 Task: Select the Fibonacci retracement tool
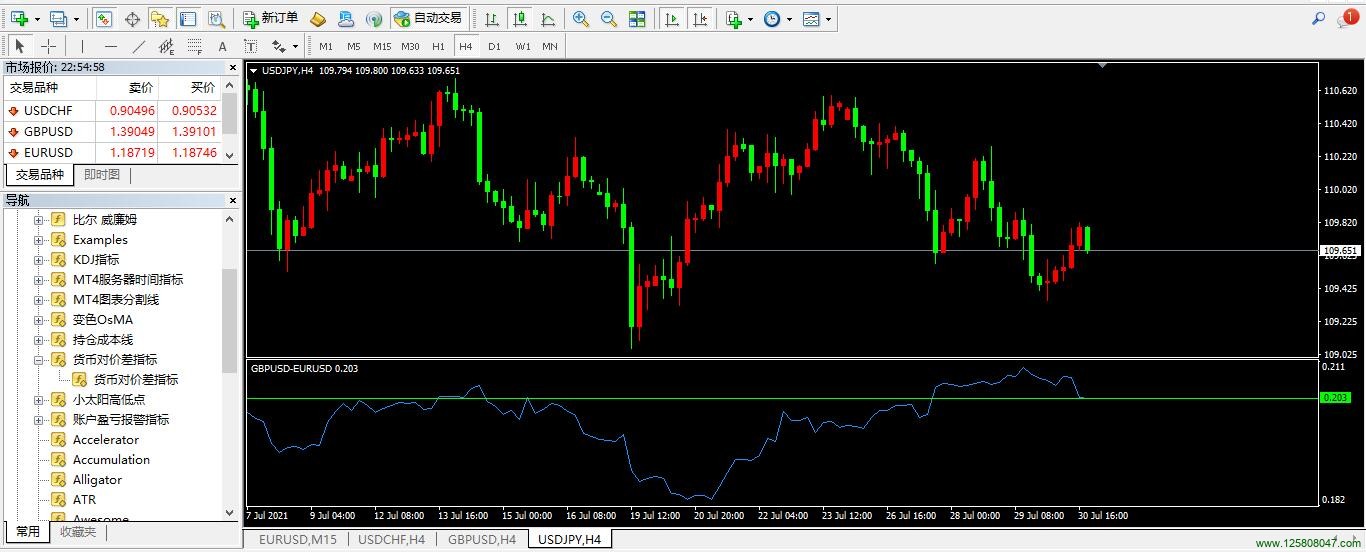tap(194, 46)
